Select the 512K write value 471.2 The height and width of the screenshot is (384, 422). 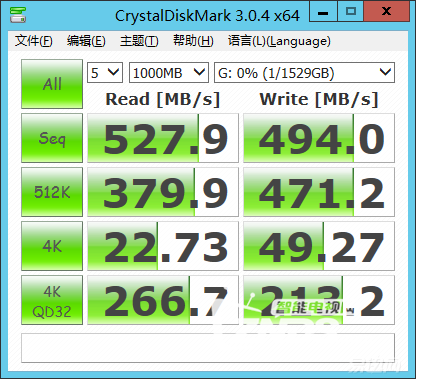319,192
